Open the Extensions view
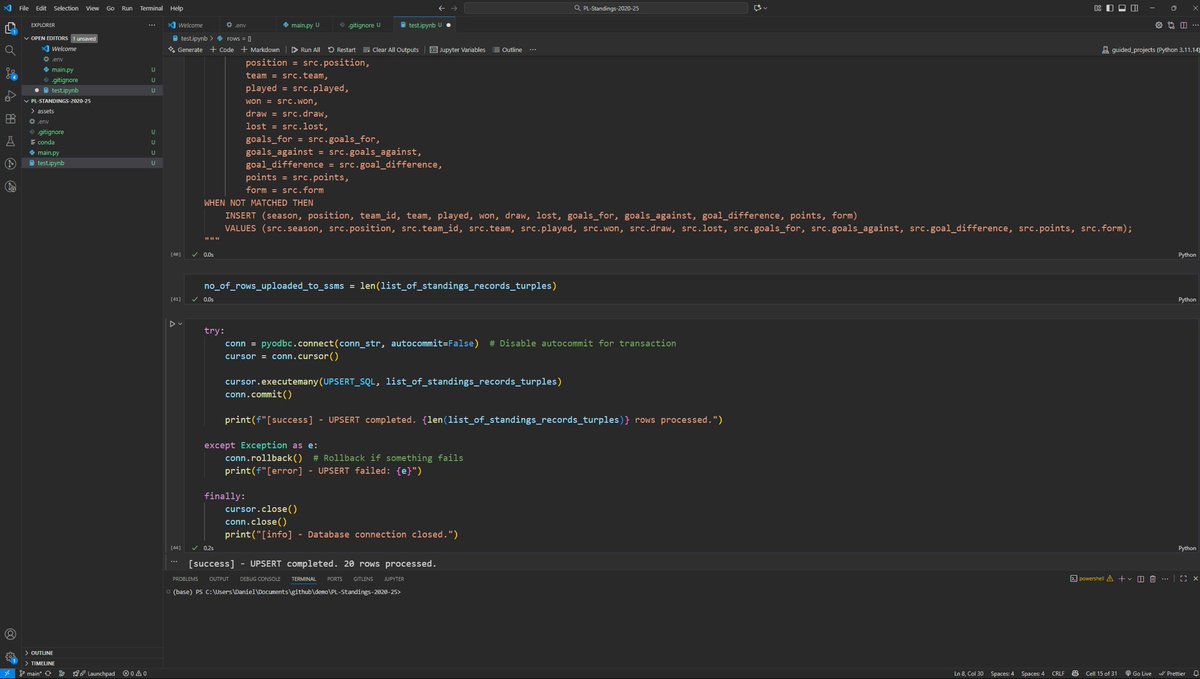 pyautogui.click(x=10, y=119)
